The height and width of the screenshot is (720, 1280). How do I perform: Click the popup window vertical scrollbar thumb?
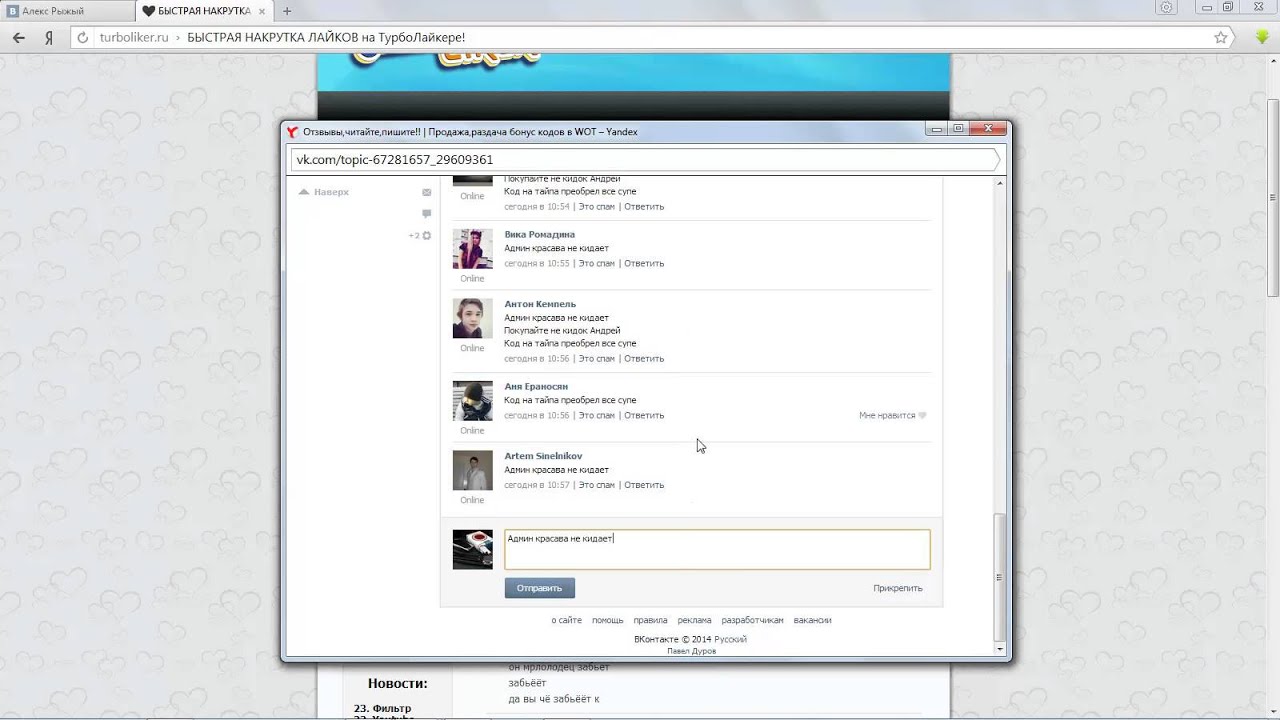tap(999, 576)
